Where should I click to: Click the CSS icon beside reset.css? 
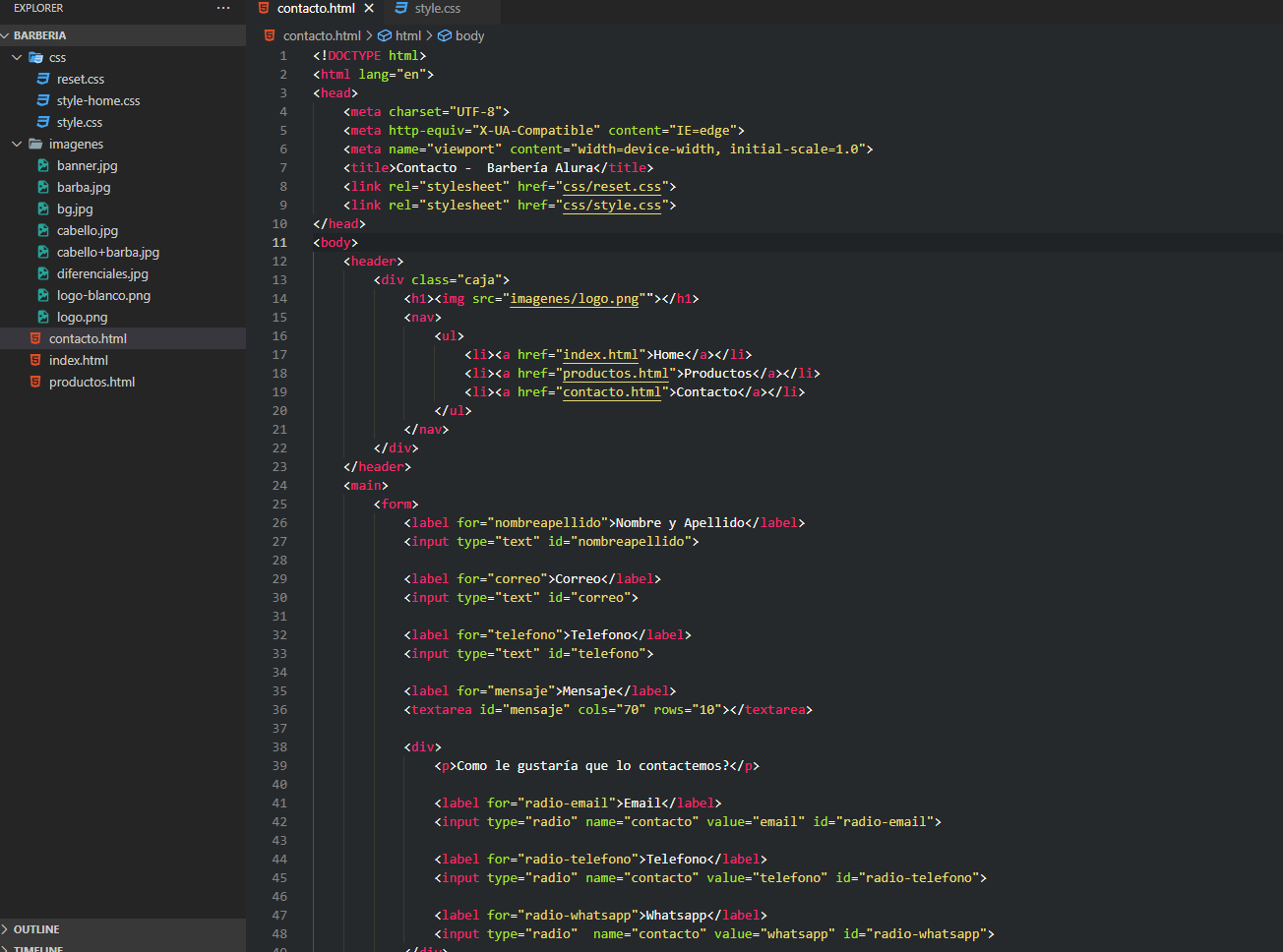coord(43,79)
